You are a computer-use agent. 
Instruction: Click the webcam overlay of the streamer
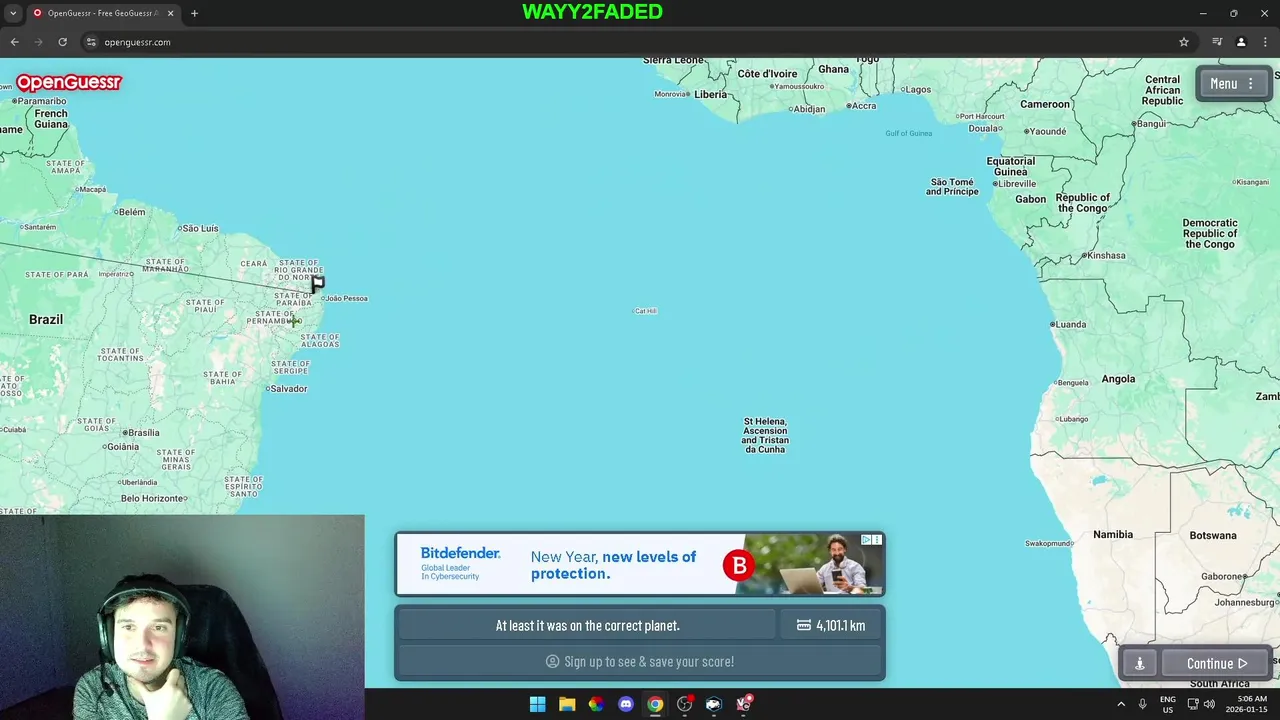(182, 617)
